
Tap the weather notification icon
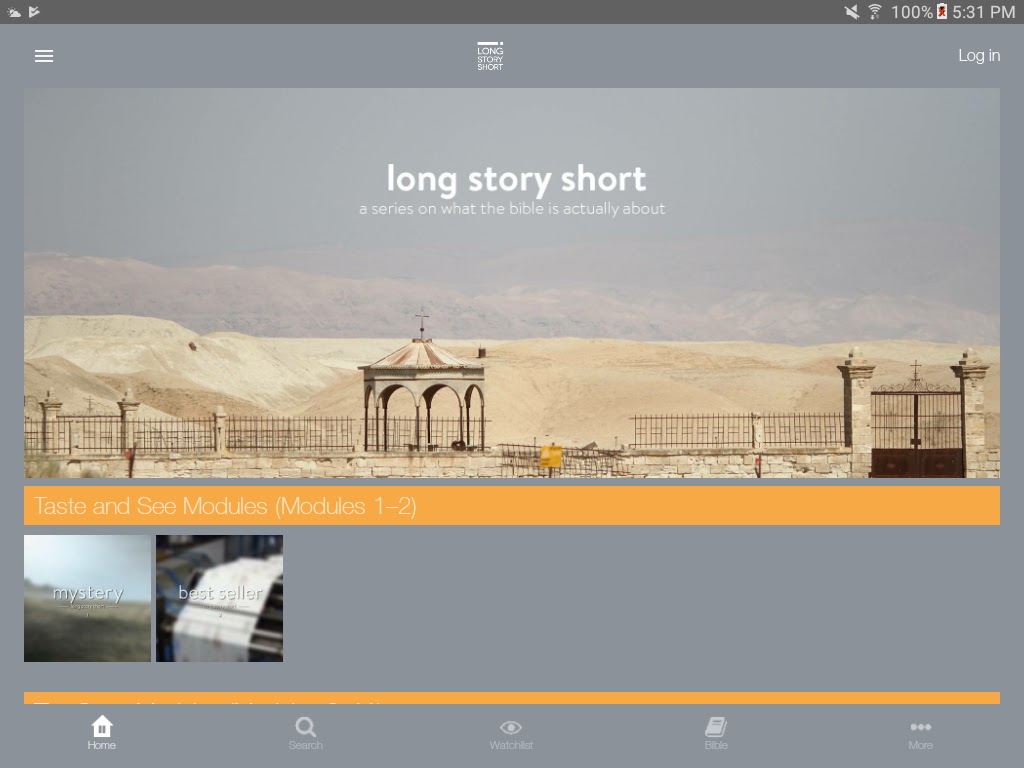14,12
